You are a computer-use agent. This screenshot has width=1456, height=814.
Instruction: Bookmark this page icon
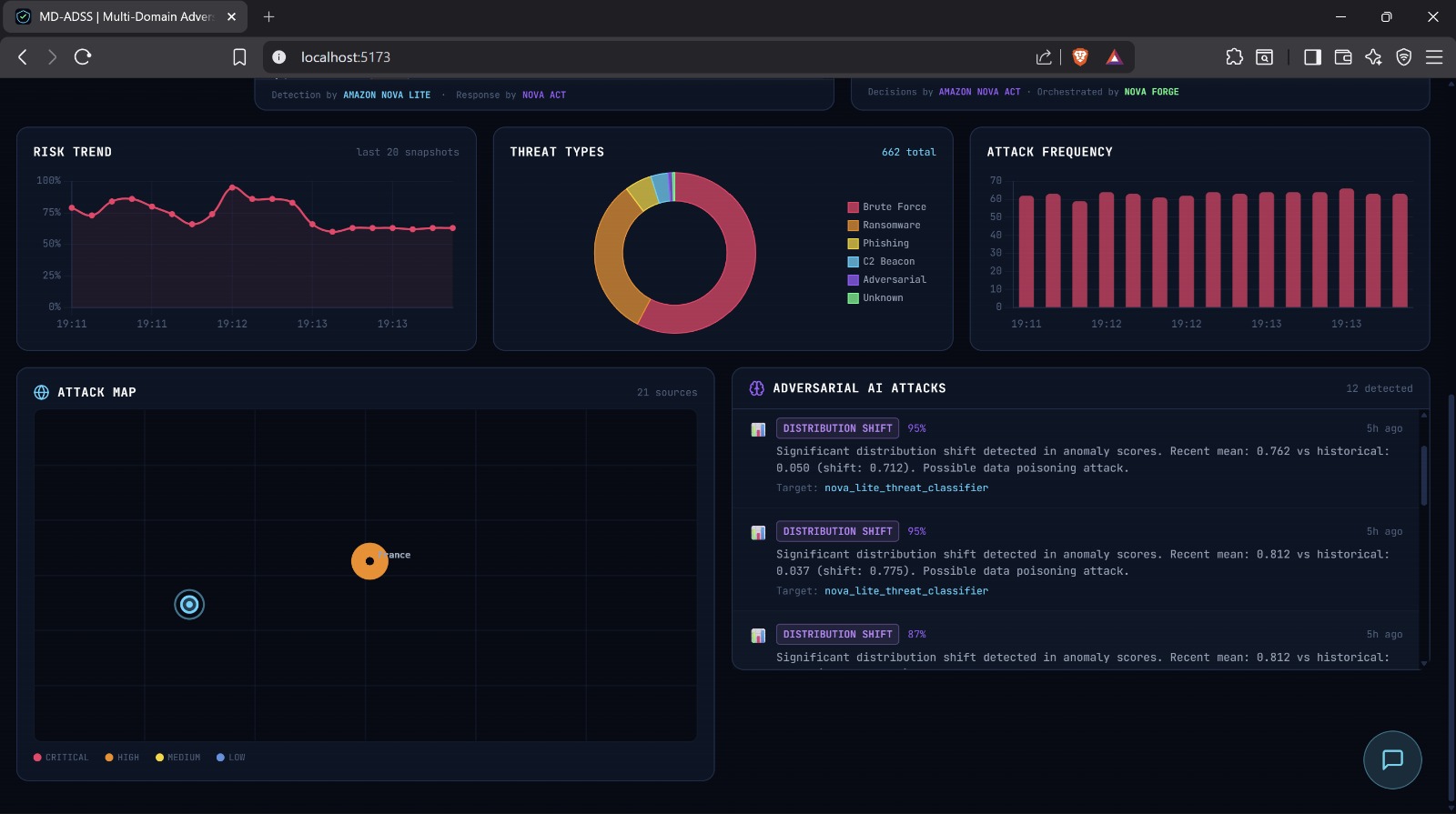point(239,57)
